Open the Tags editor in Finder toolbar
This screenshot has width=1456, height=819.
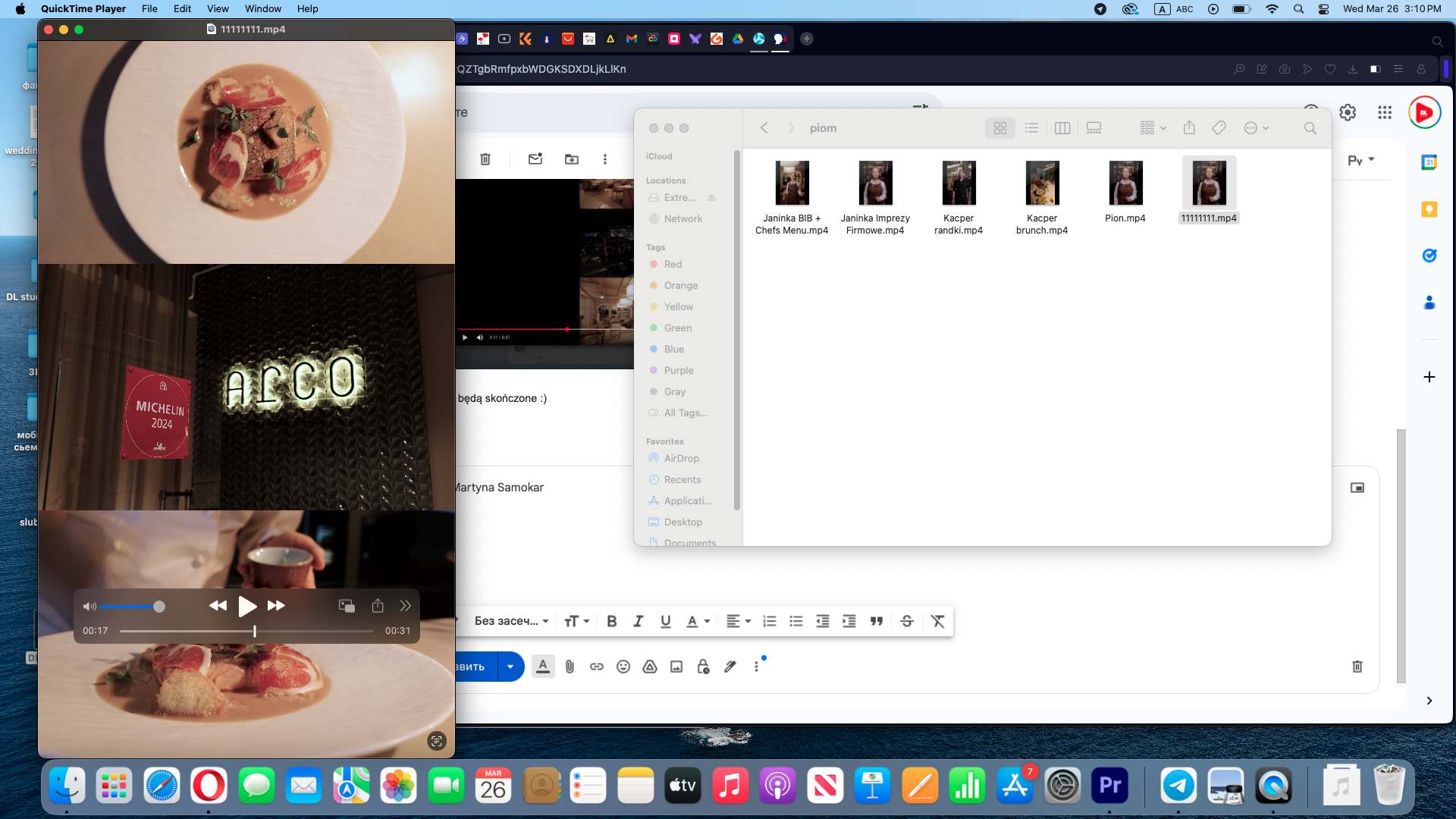[1219, 127]
